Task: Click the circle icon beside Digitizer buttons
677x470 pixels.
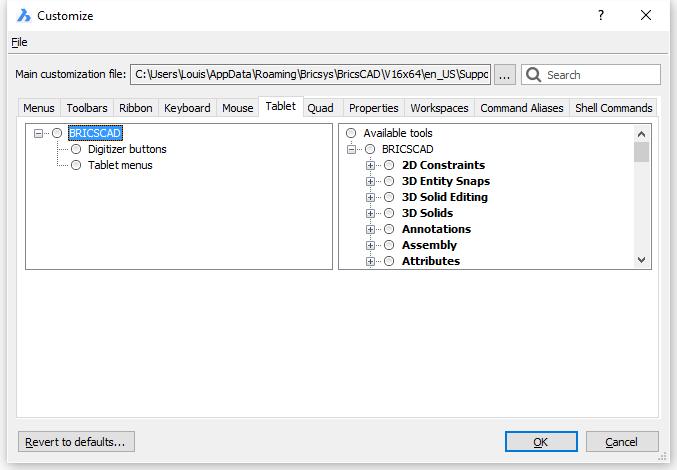Action: (x=76, y=149)
